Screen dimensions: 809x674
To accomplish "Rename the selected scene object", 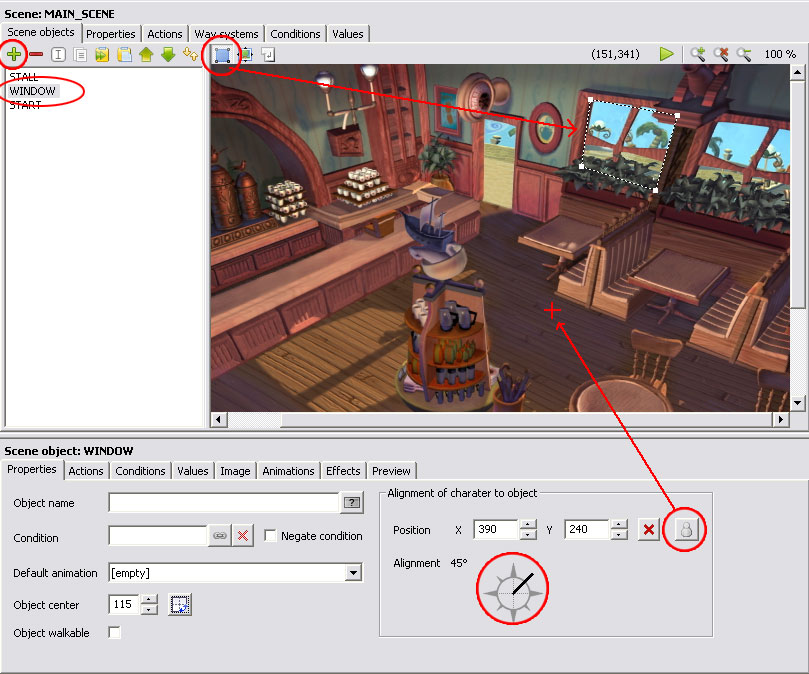I will (58, 54).
